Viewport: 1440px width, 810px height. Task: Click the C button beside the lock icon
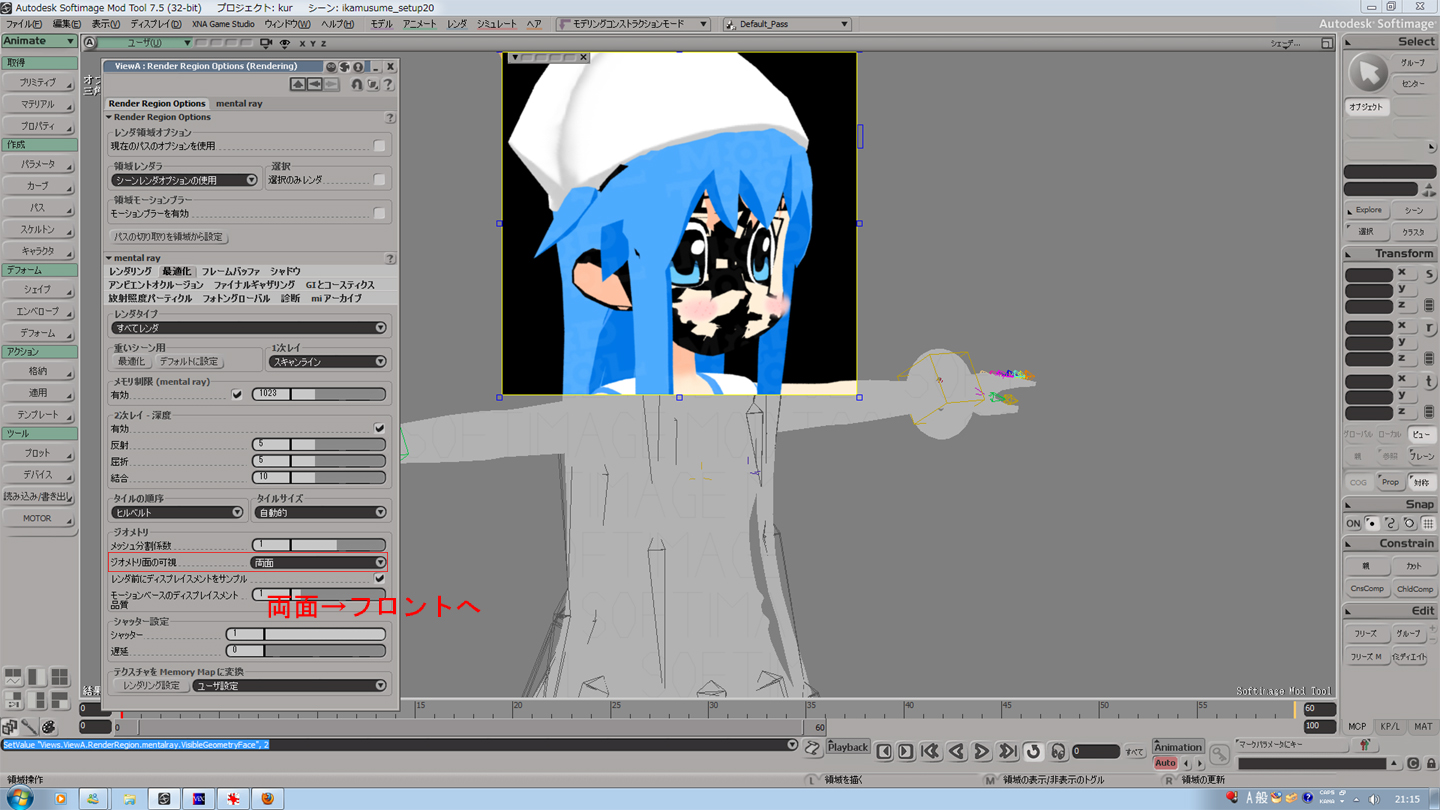(1413, 763)
